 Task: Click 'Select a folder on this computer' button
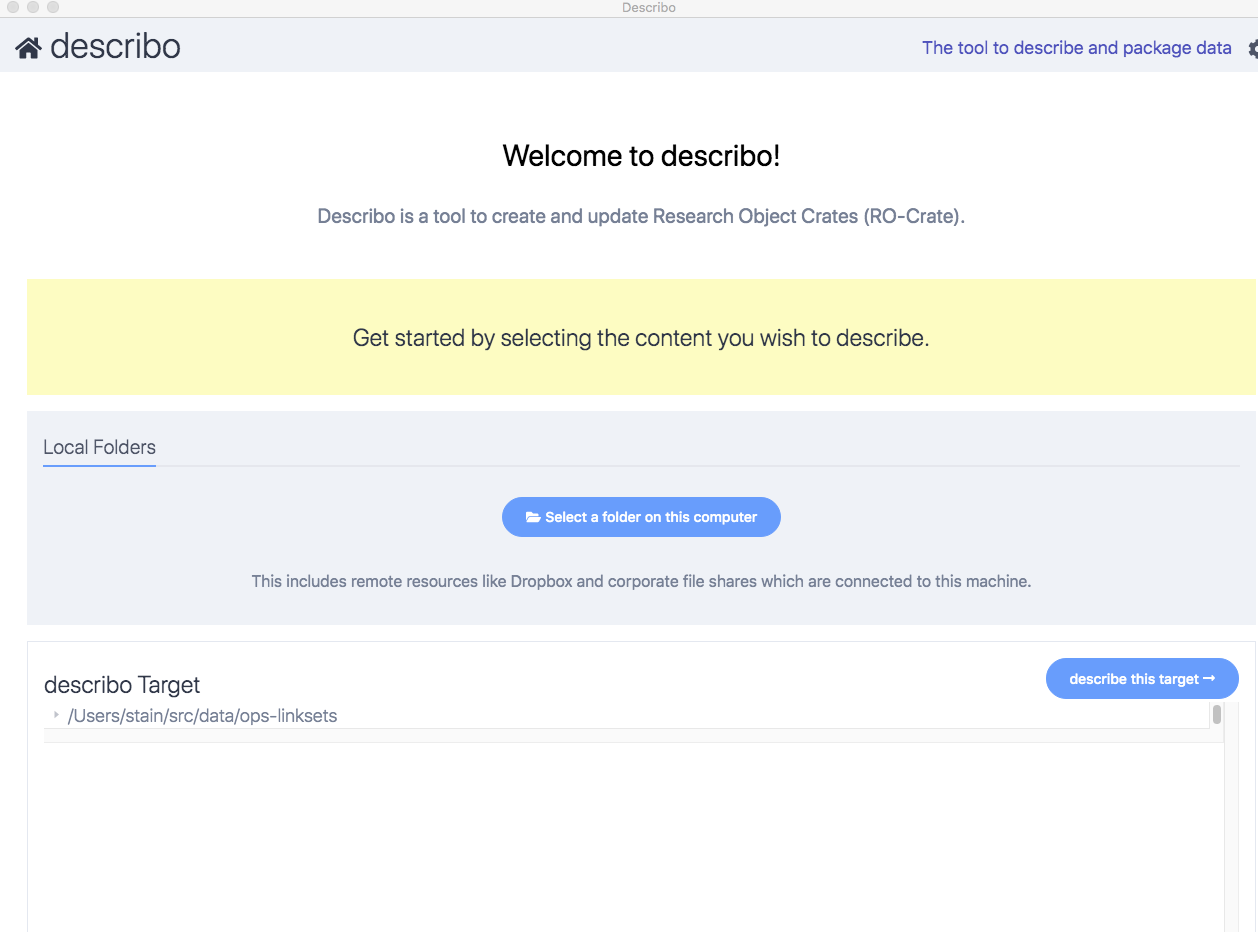[641, 517]
